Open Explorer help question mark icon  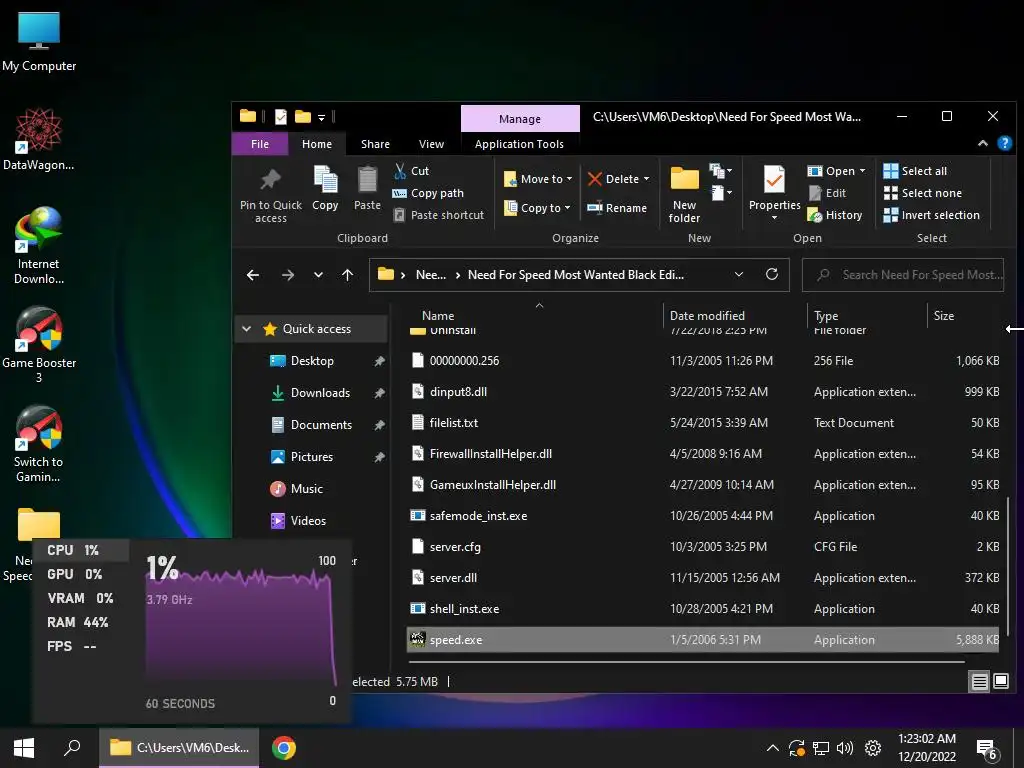pyautogui.click(x=1004, y=144)
